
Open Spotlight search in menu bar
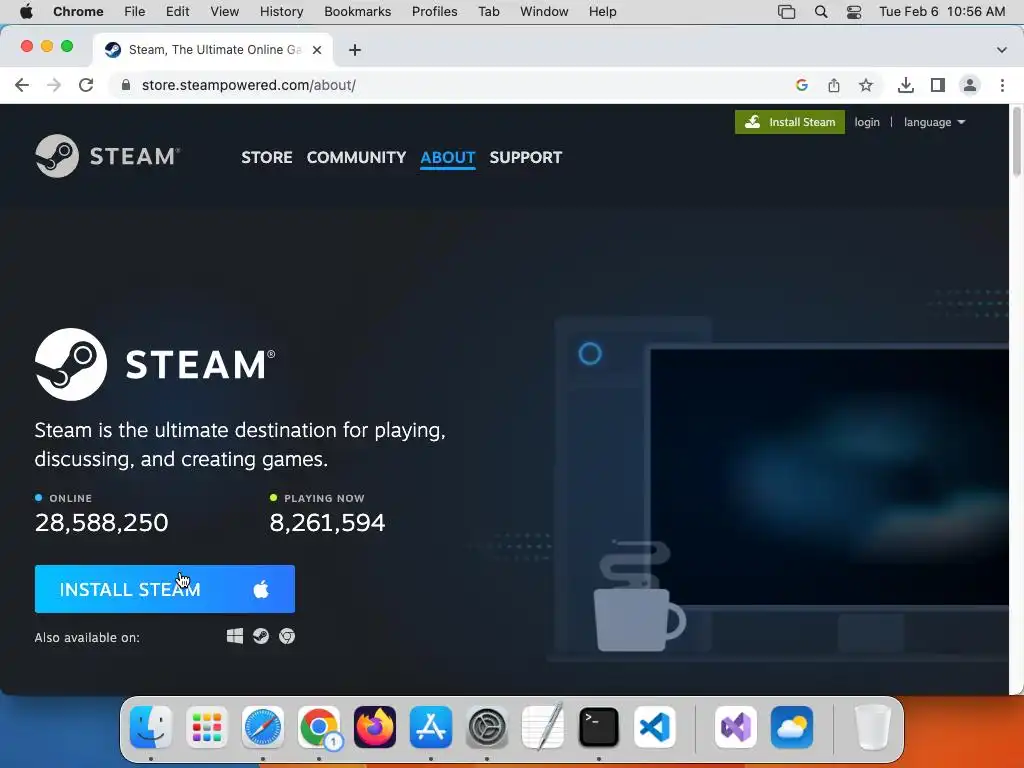coord(822,12)
